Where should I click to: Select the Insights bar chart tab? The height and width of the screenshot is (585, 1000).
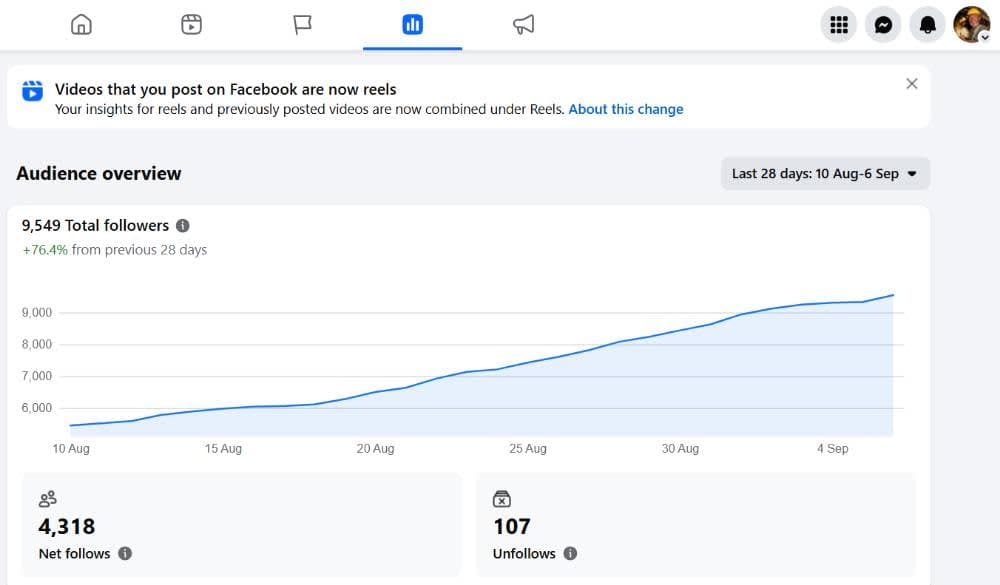(413, 25)
